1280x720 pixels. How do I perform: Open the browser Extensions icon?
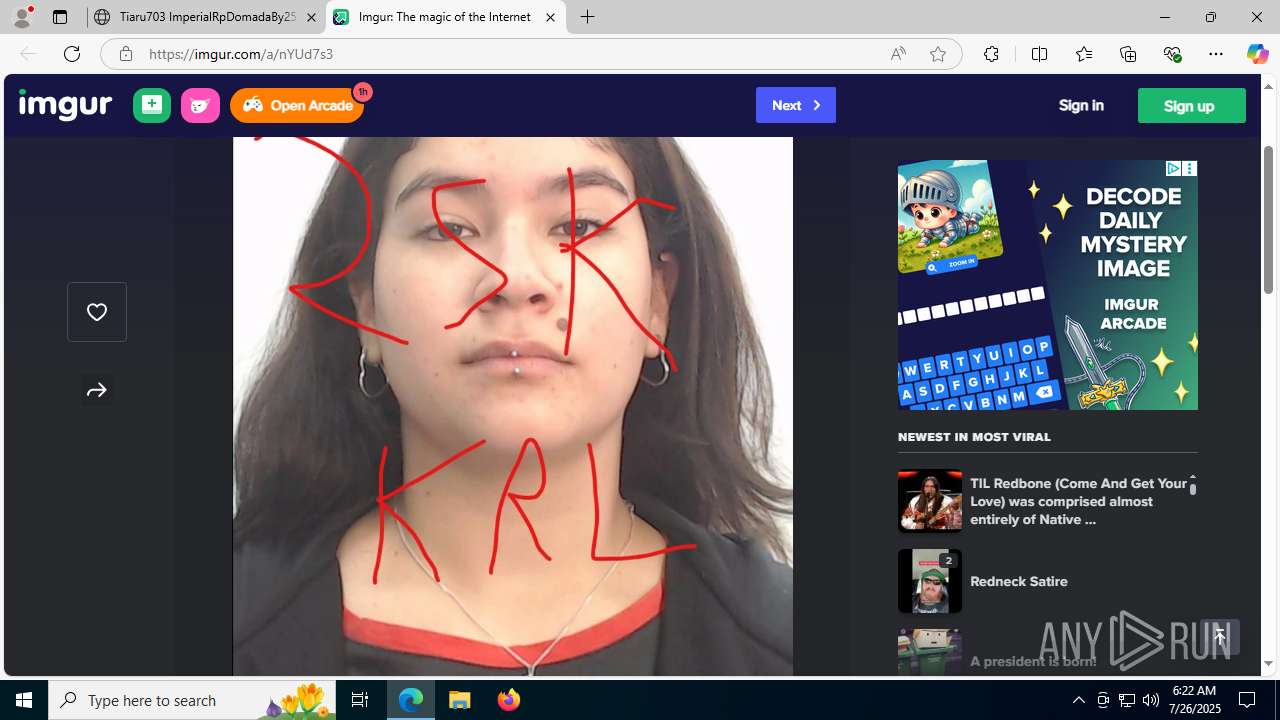[991, 54]
